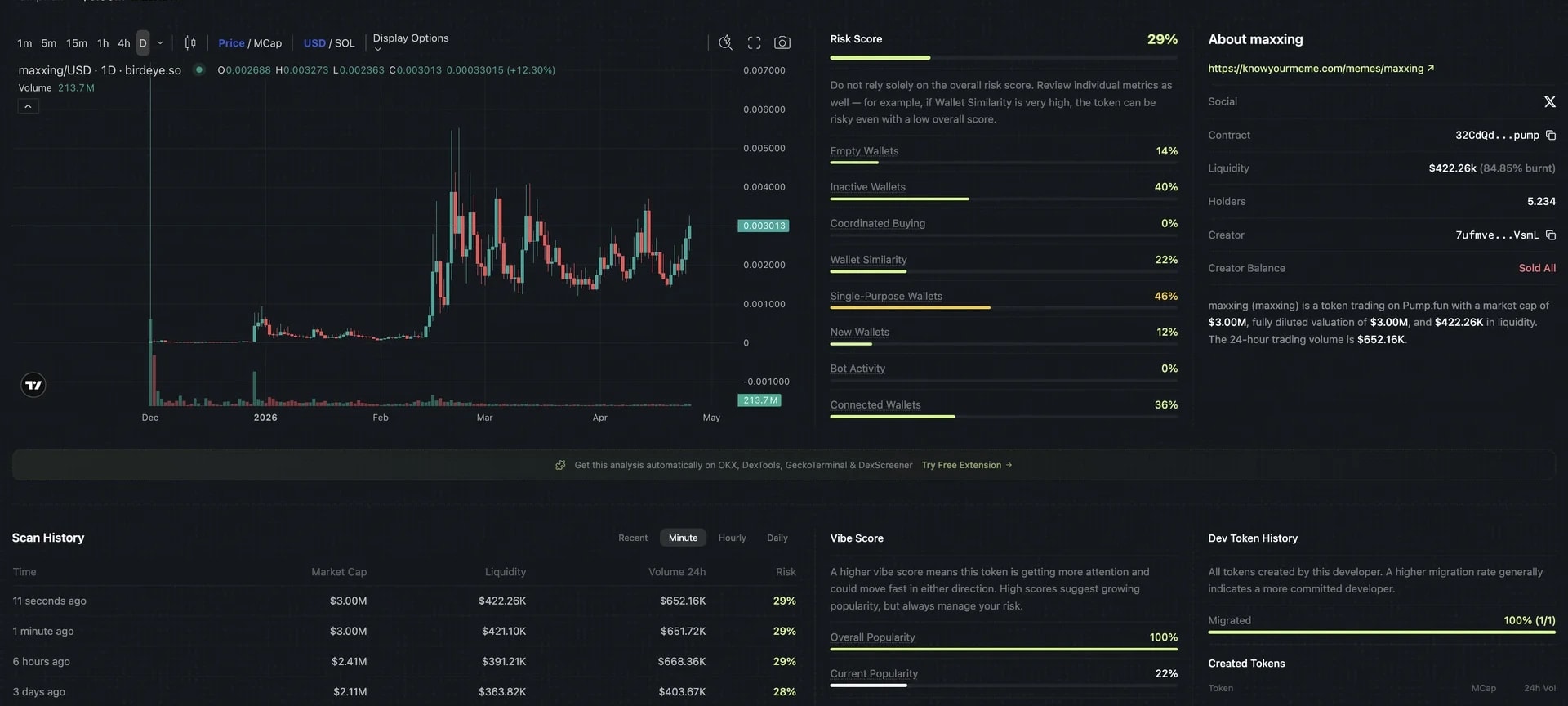This screenshot has width=1568, height=706.
Task: Click the Inactive Wallets metric label
Action: [x=867, y=187]
